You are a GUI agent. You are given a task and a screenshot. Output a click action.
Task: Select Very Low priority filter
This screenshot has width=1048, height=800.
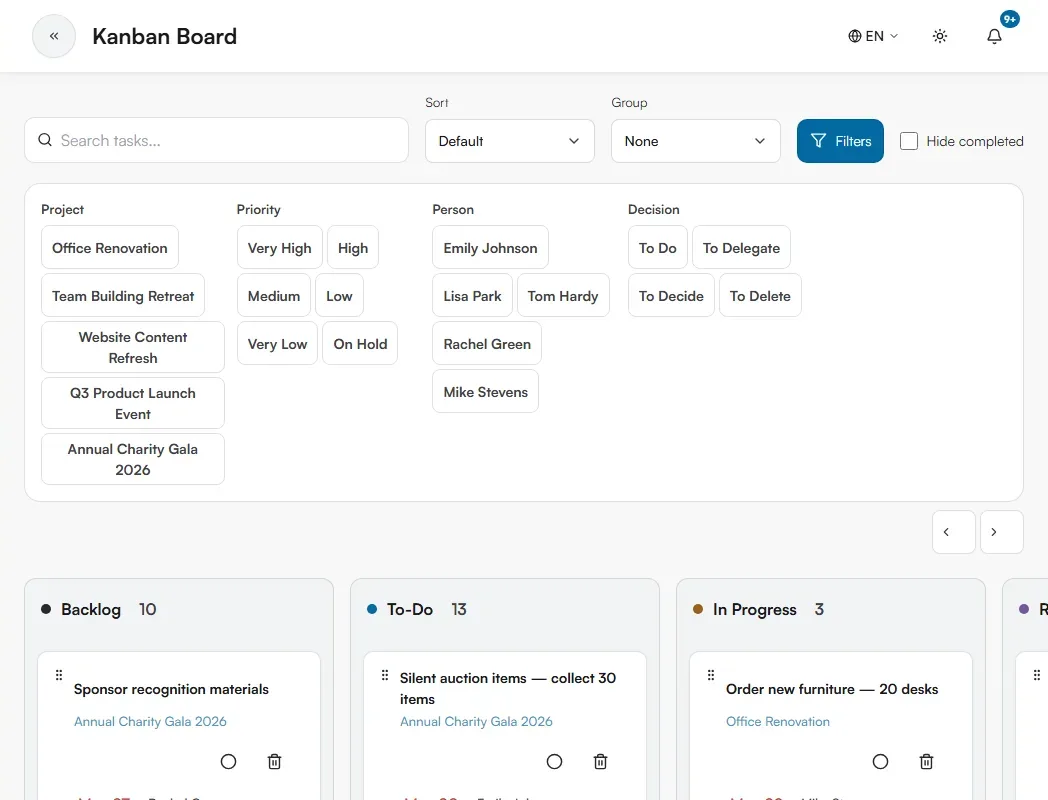click(x=277, y=344)
